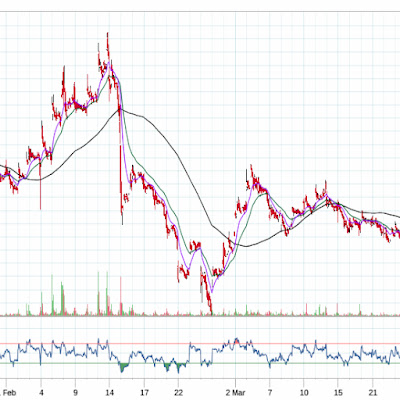Select the "22" date axis label
This screenshot has width=400, height=400.
click(179, 393)
